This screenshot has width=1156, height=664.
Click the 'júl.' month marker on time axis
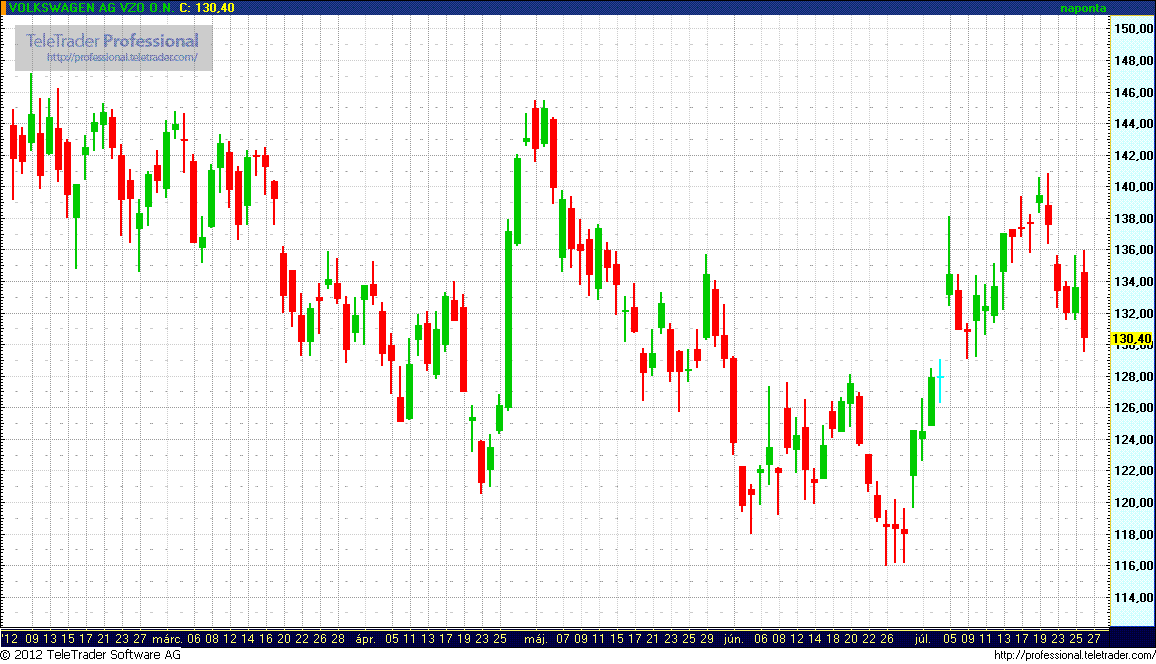click(x=920, y=638)
